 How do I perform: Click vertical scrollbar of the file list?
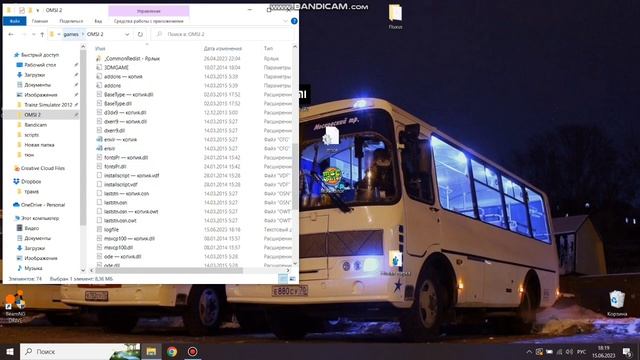click(x=295, y=176)
